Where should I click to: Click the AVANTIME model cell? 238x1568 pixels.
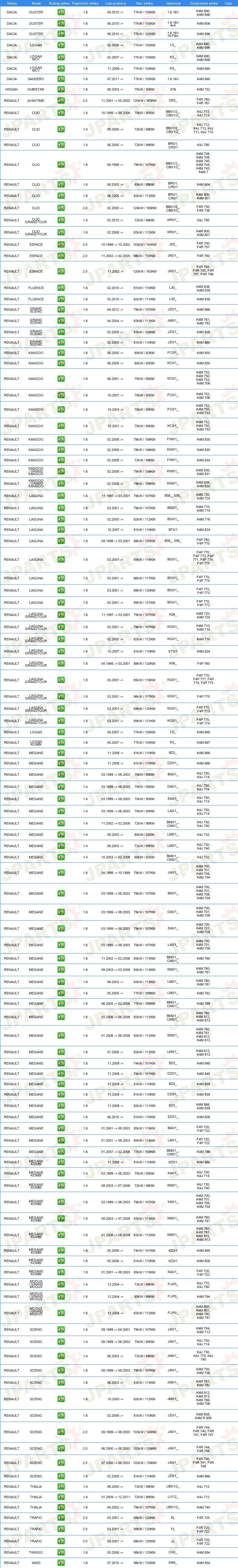click(x=36, y=101)
